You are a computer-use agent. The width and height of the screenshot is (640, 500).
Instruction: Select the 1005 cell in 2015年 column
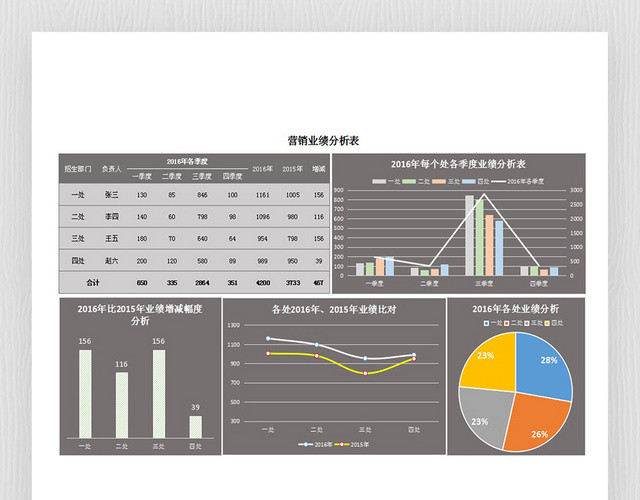pos(293,195)
